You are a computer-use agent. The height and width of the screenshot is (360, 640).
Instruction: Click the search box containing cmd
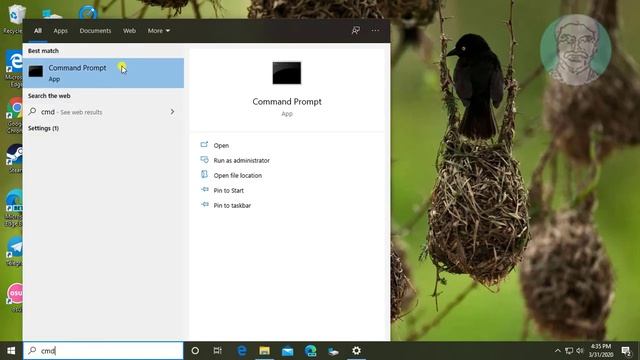pos(103,351)
